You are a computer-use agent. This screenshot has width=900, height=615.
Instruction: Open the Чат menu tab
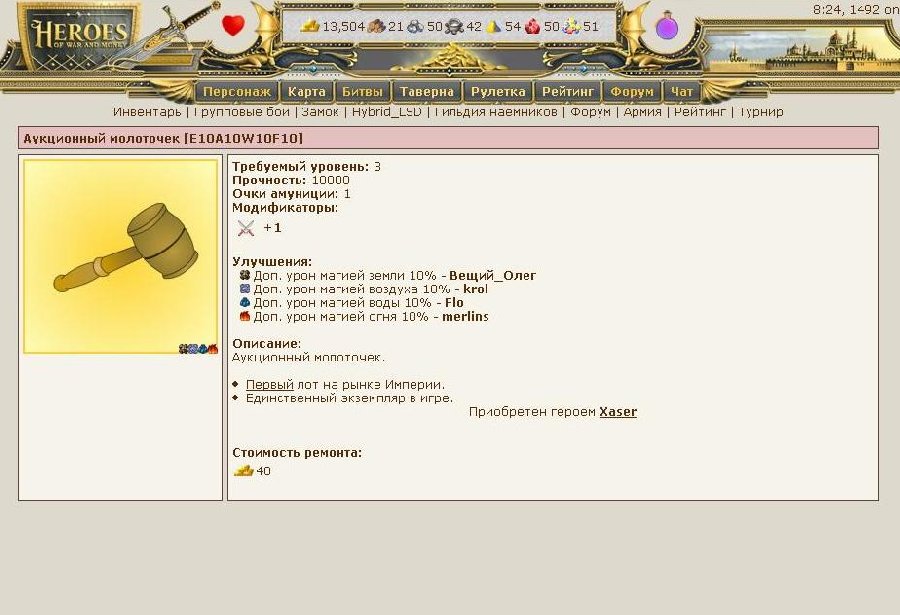682,92
